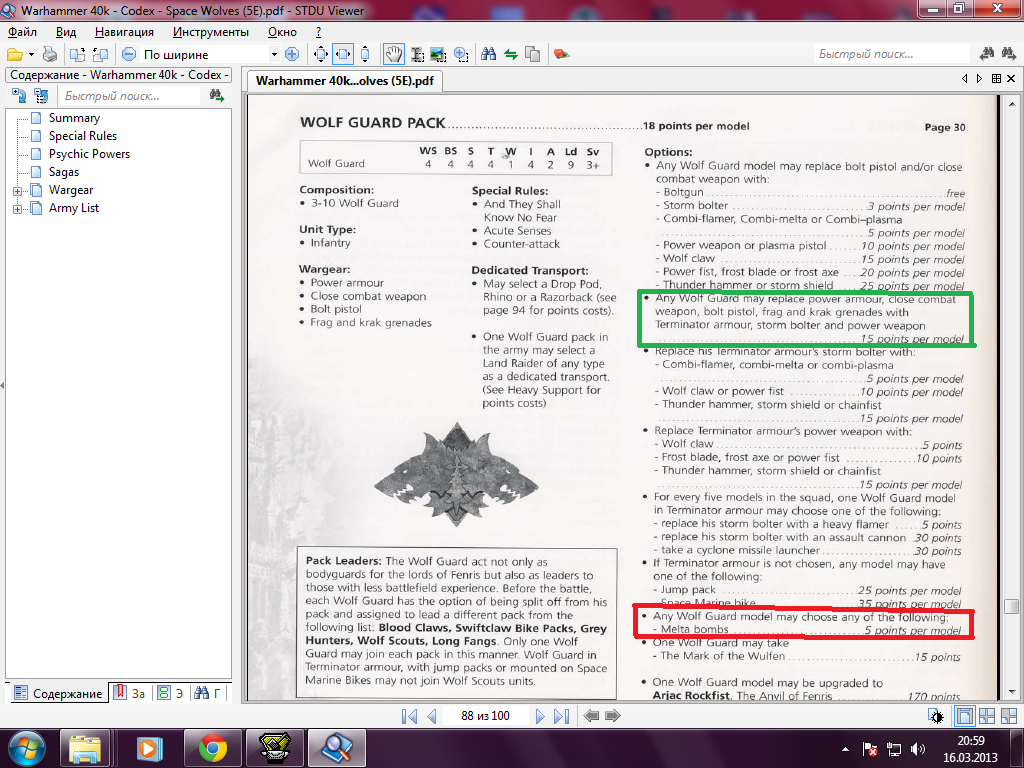The height and width of the screenshot is (768, 1024).
Task: Go to the last page
Action: click(561, 716)
